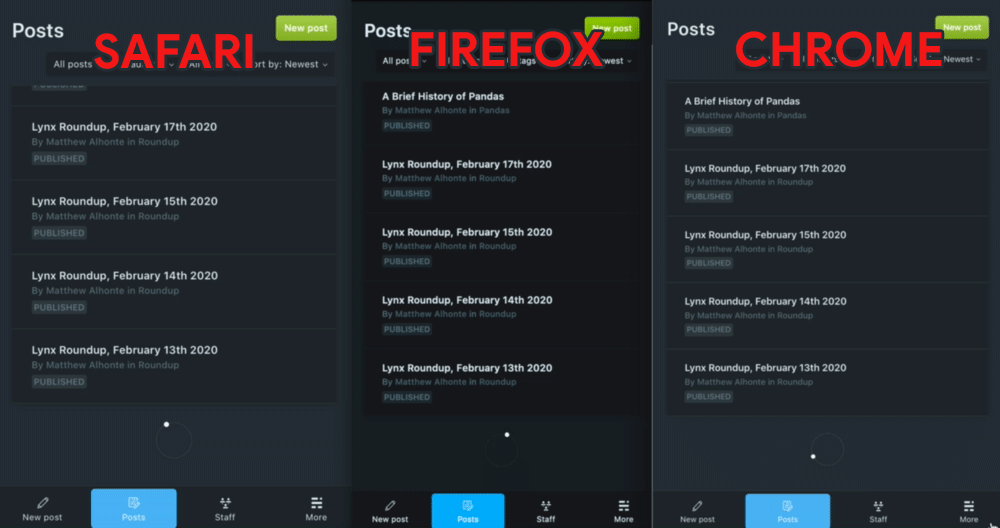1000x528 pixels.
Task: Open the All posts filter dropdown in Safari panel
Action: point(74,64)
